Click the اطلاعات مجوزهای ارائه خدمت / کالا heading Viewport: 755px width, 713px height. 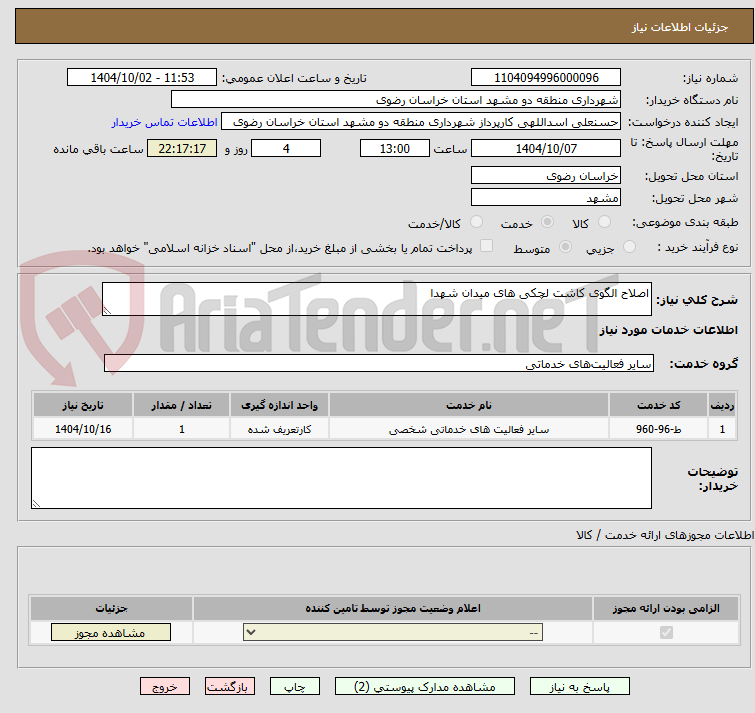664,535
